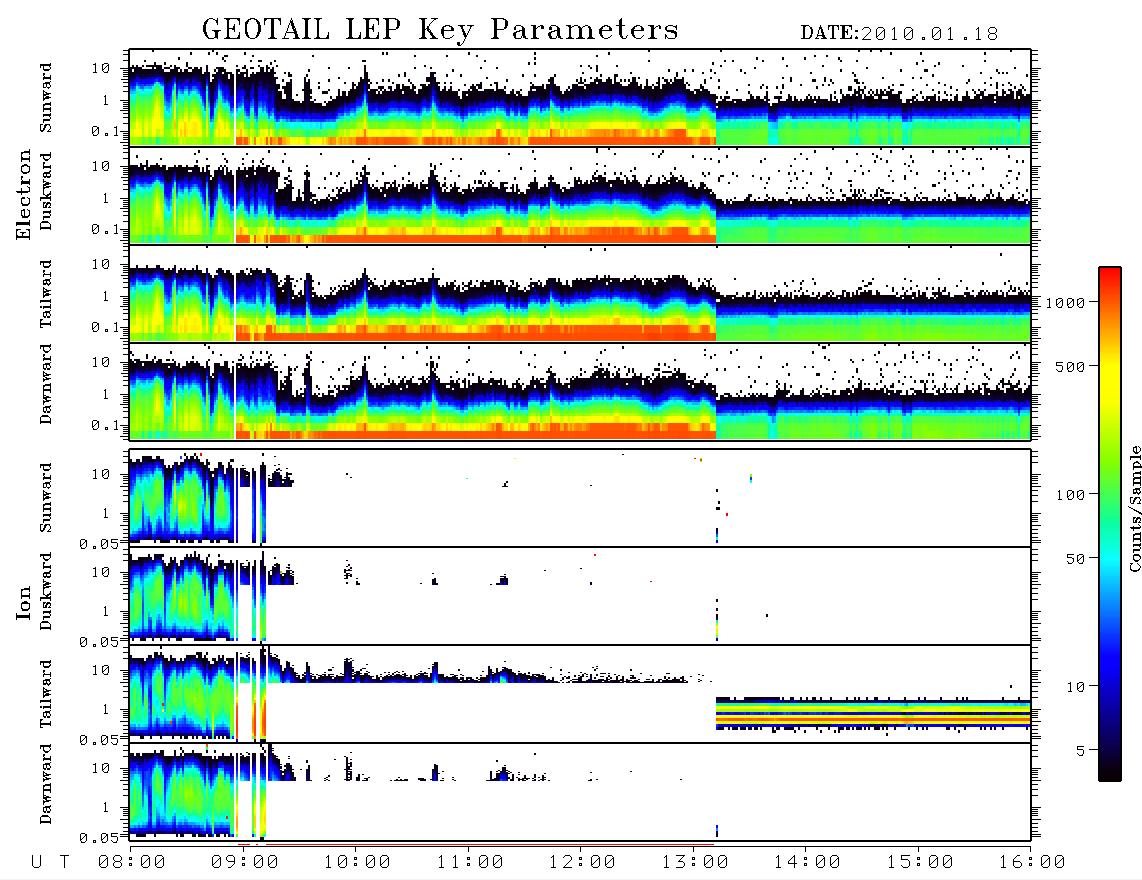Viewport: 1142px width, 880px height.
Task: Click the Electron Duskward spectrogram panel
Action: click(x=580, y=195)
